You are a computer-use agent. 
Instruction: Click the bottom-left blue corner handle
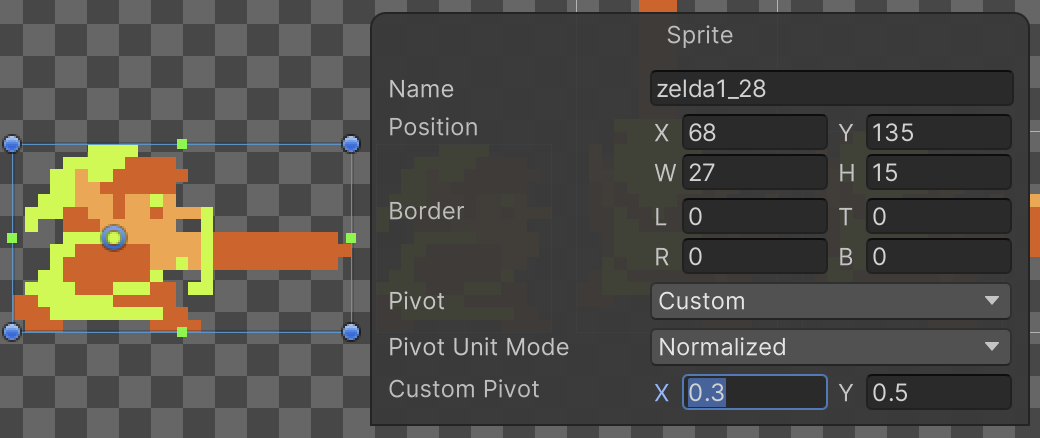point(12,331)
